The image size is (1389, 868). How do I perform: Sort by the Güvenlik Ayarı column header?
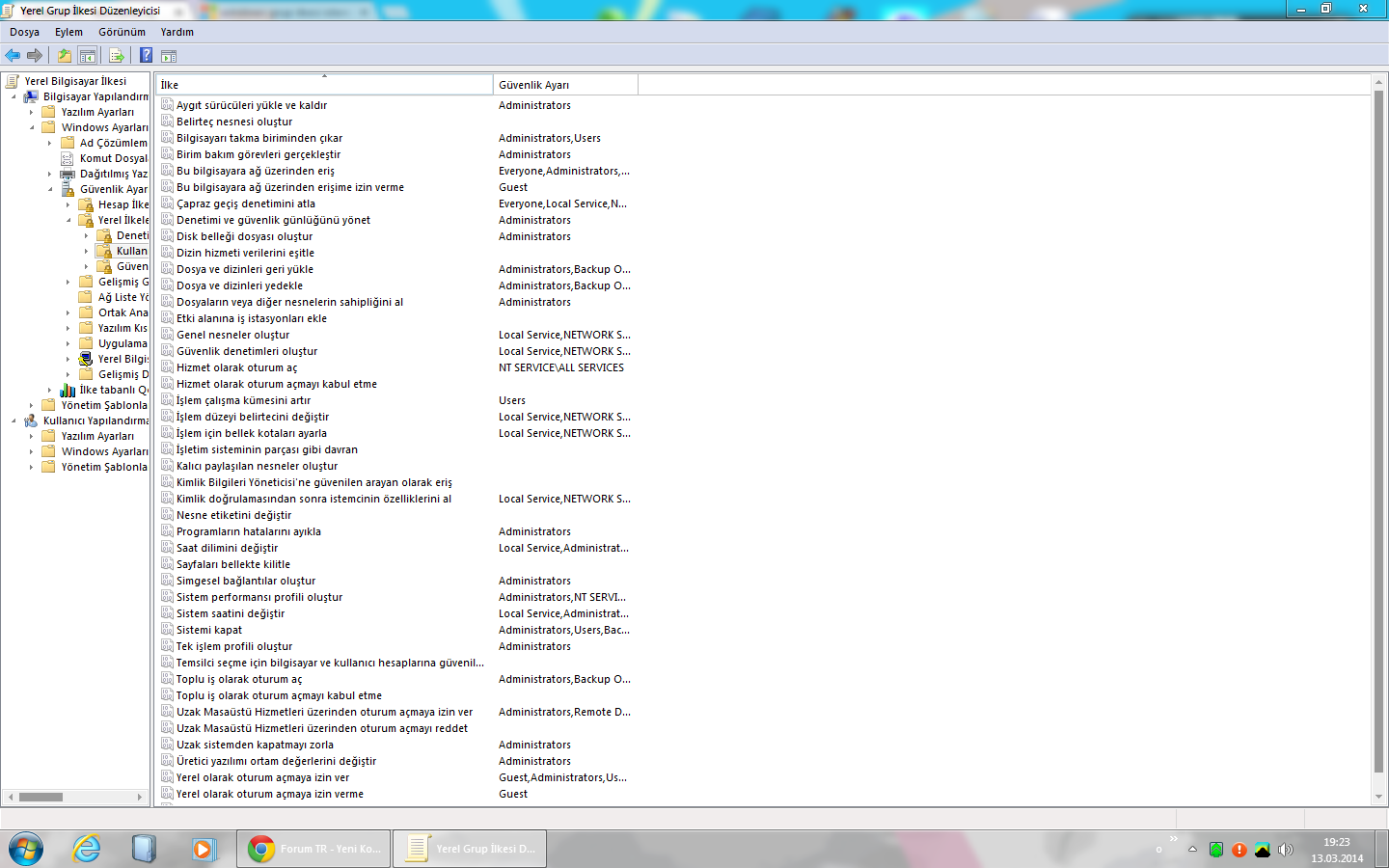click(x=565, y=85)
